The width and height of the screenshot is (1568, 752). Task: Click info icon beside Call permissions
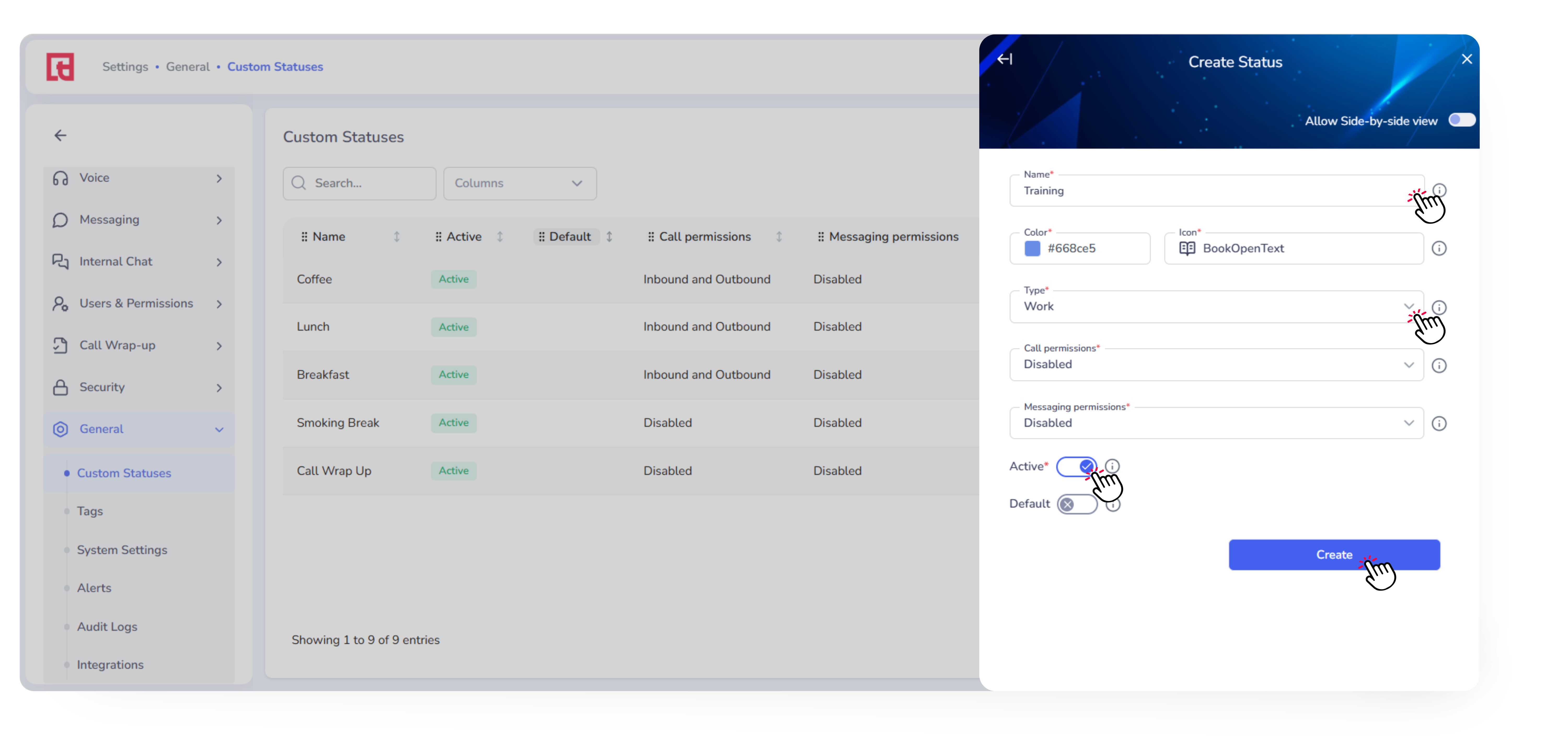pyautogui.click(x=1439, y=365)
